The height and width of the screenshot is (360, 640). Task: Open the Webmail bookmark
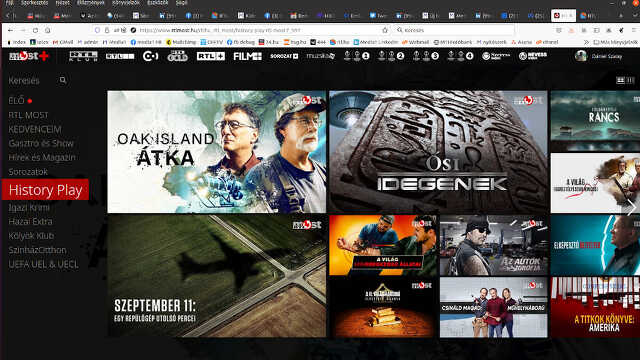pos(416,42)
